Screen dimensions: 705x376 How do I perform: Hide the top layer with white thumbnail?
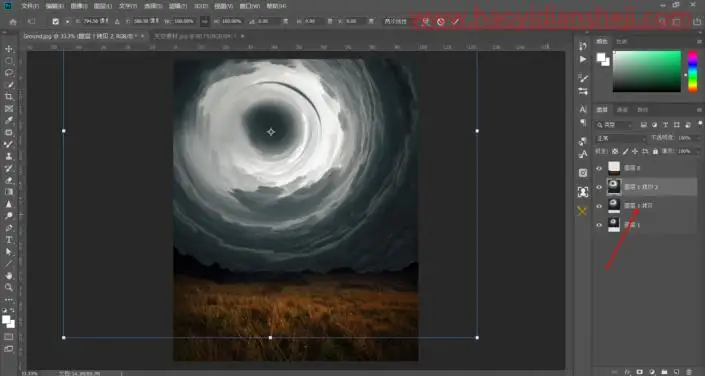[x=599, y=168]
